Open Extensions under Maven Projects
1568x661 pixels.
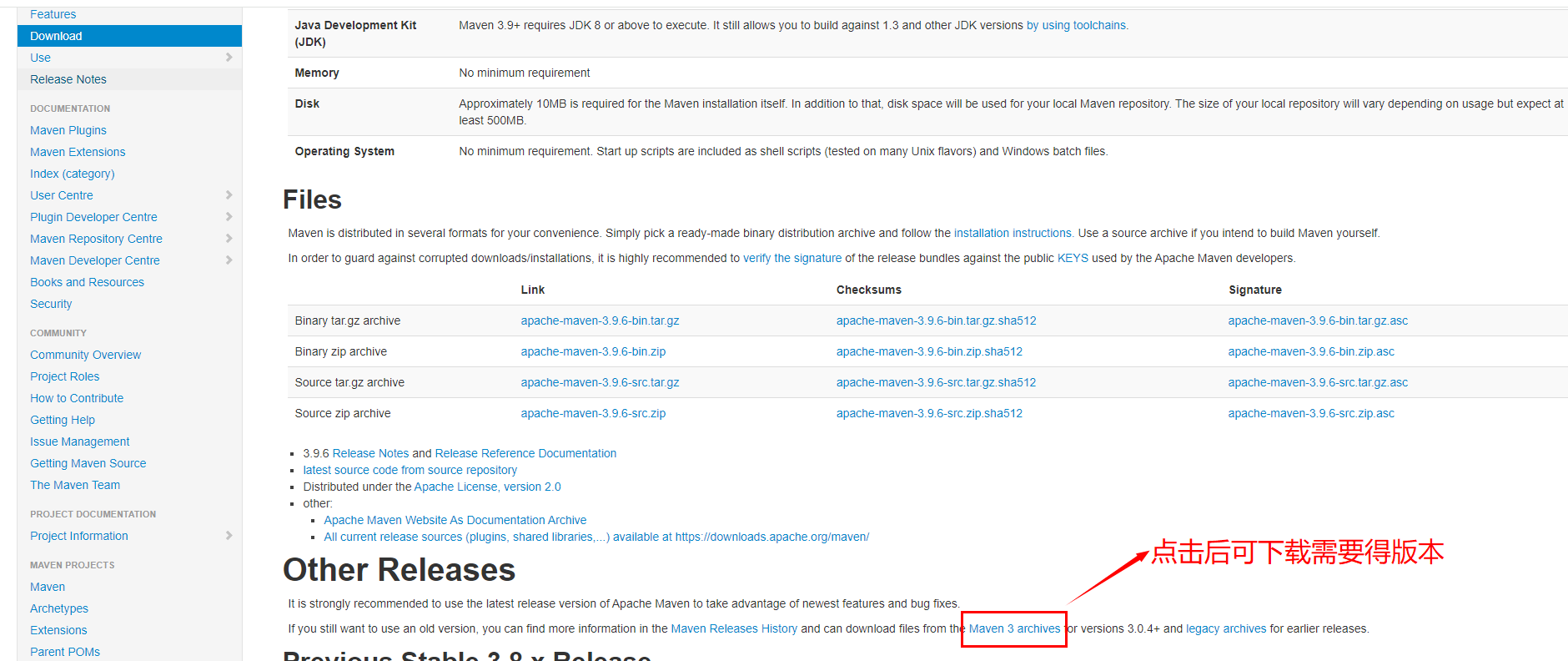(58, 630)
